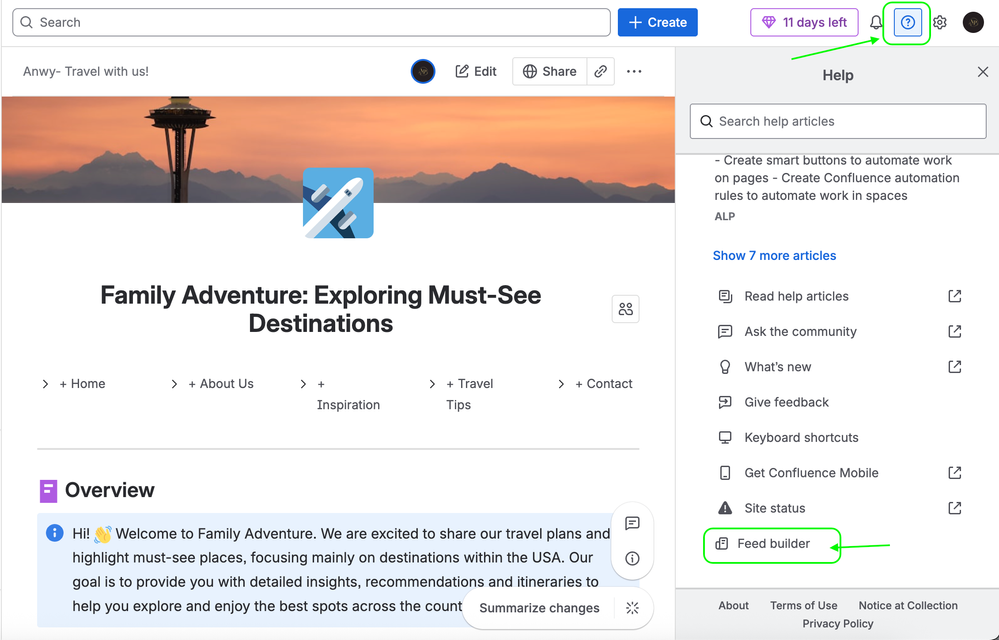Click the ALP label in help article
Viewport: 999px width, 640px height.
click(724, 217)
